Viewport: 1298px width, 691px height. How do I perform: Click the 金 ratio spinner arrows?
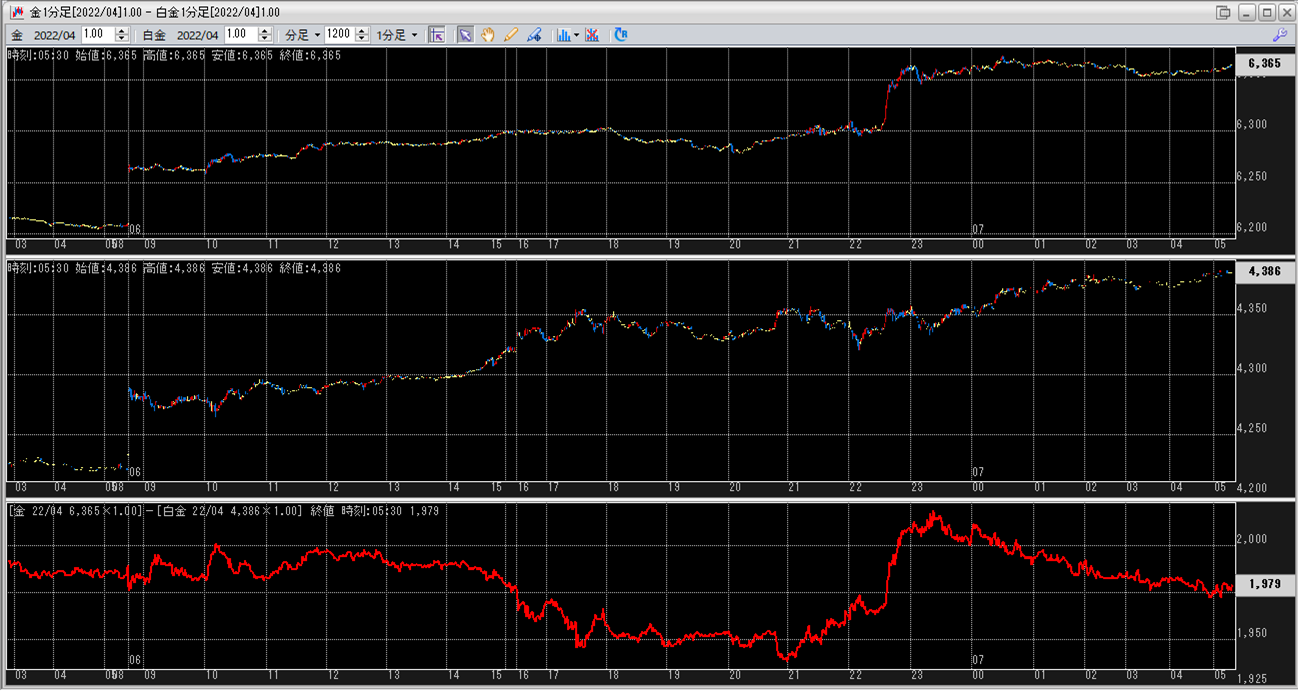121,35
